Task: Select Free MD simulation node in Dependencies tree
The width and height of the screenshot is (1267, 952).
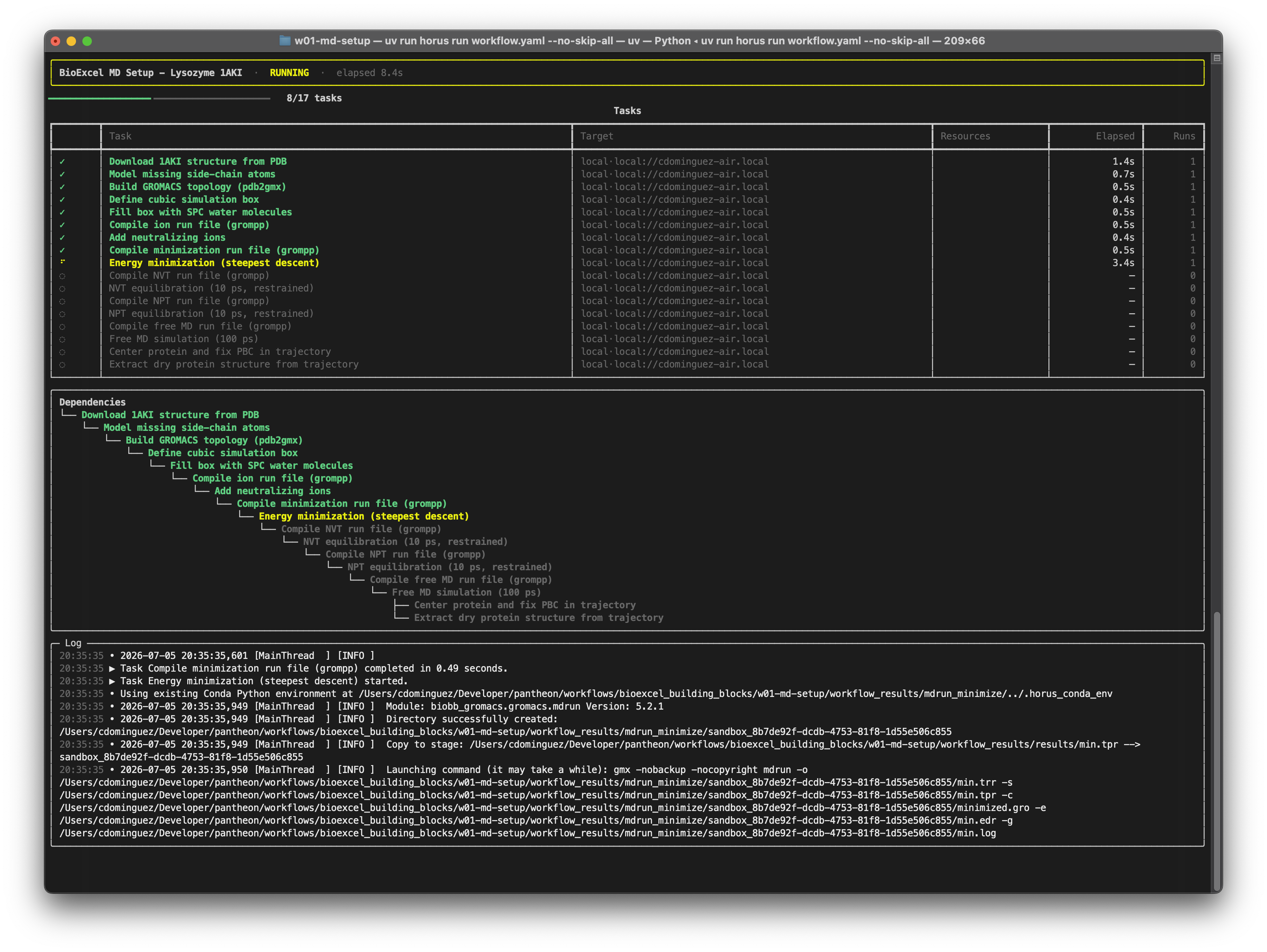Action: click(466, 592)
